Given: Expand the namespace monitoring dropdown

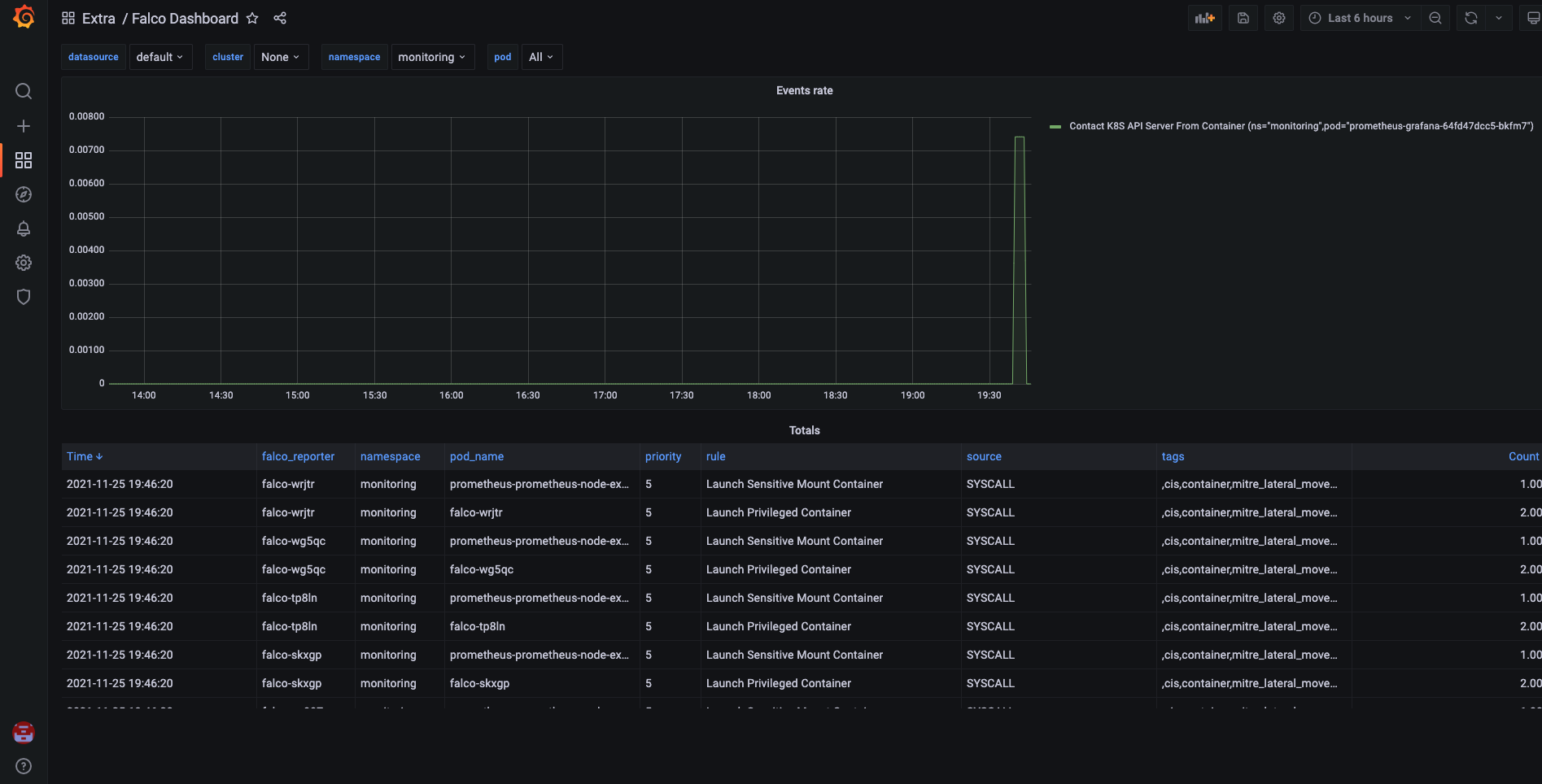Looking at the screenshot, I should tap(432, 57).
